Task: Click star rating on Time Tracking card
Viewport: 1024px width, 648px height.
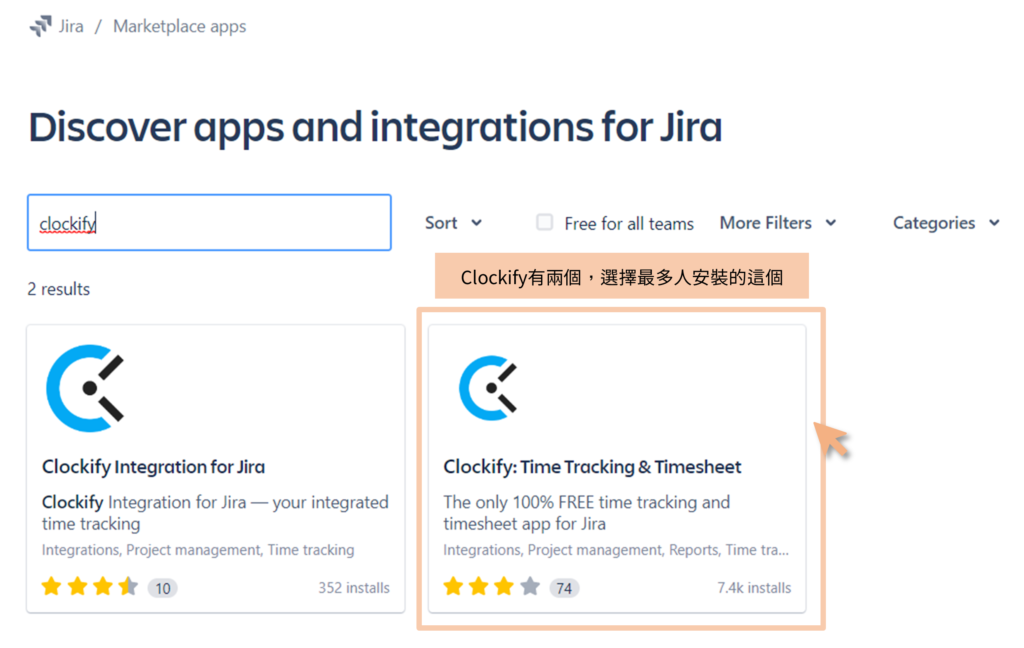Action: (492, 587)
